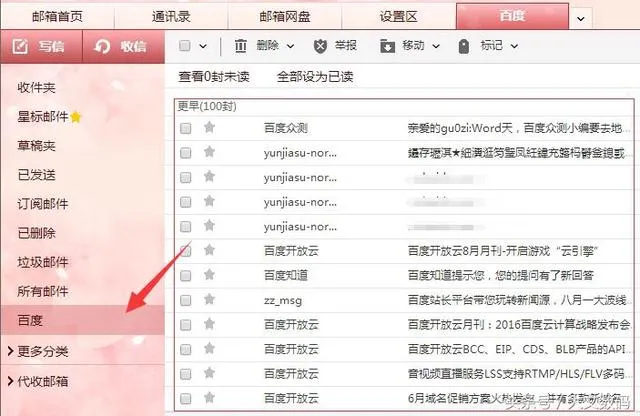
Task: Star the BCC、EIP、CDS email
Action: (209, 349)
